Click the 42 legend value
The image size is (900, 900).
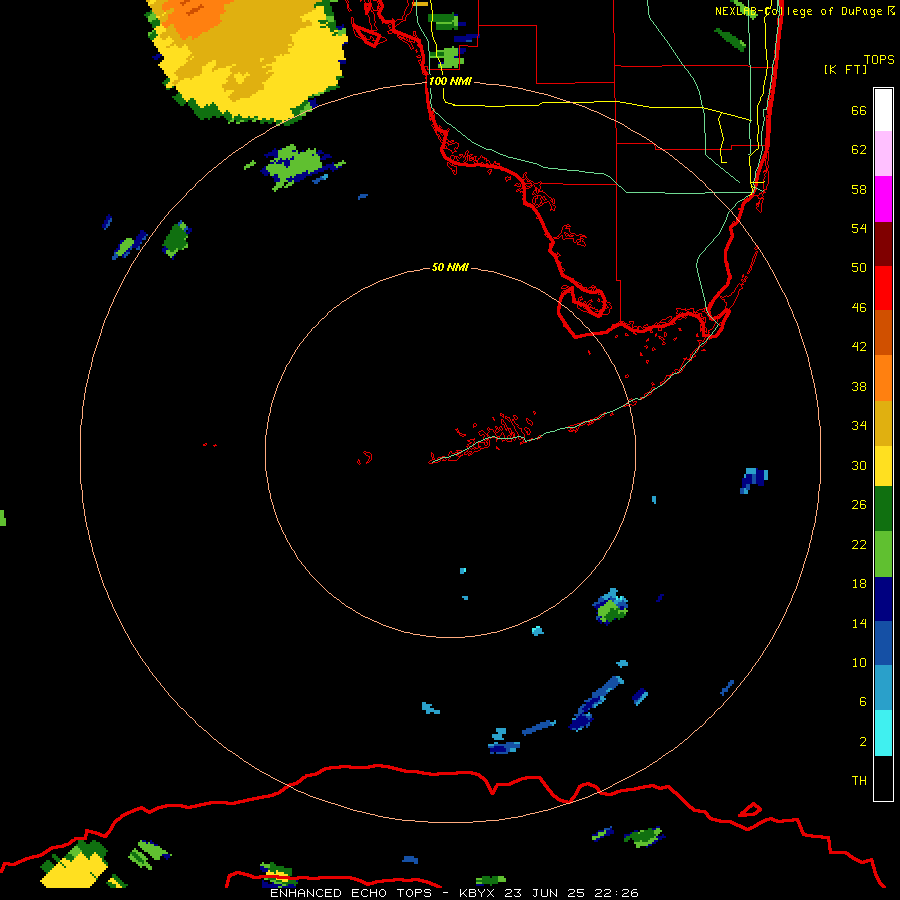(x=859, y=347)
